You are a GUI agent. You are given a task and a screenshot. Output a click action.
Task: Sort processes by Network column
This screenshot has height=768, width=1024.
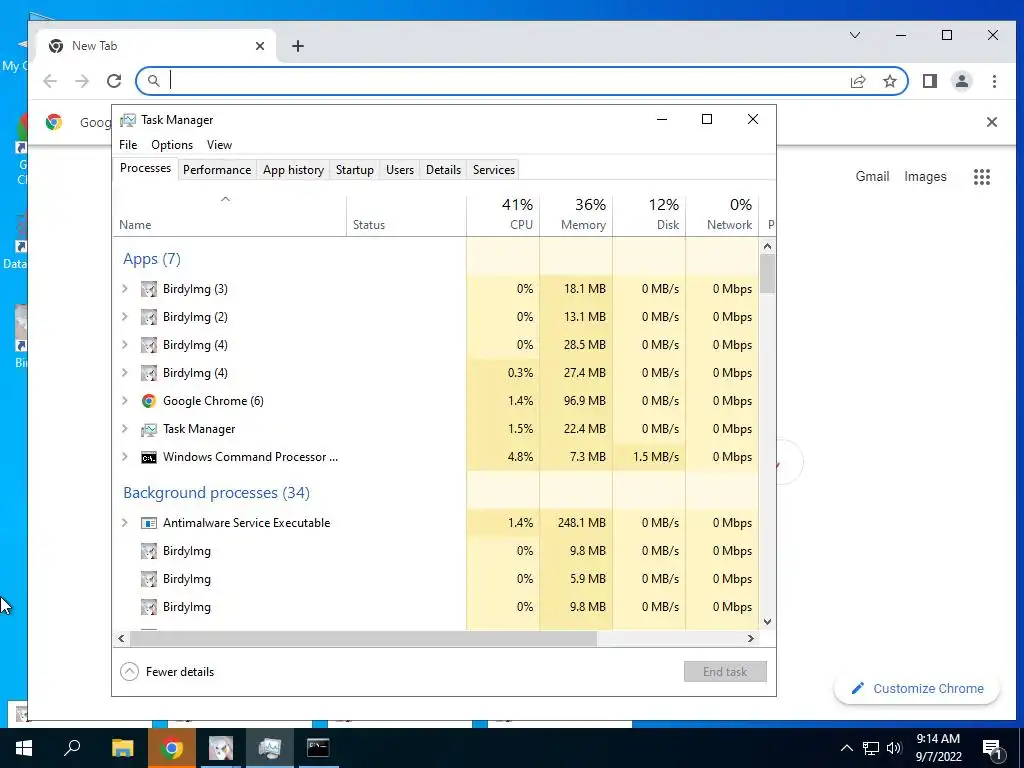pyautogui.click(x=722, y=215)
